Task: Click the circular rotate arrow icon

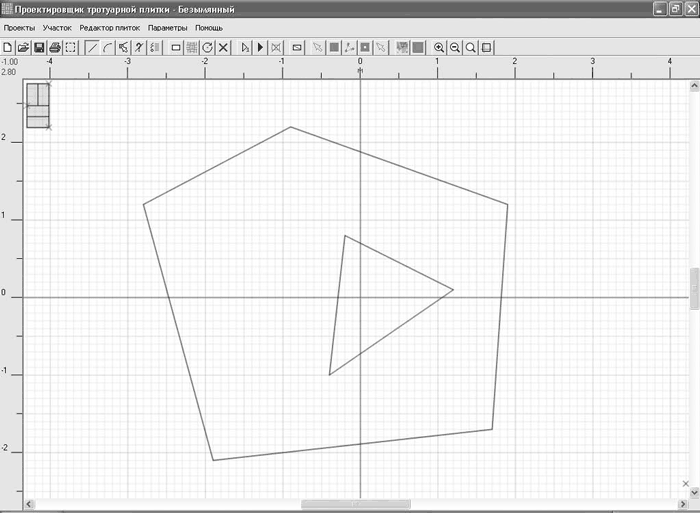Action: (207, 47)
